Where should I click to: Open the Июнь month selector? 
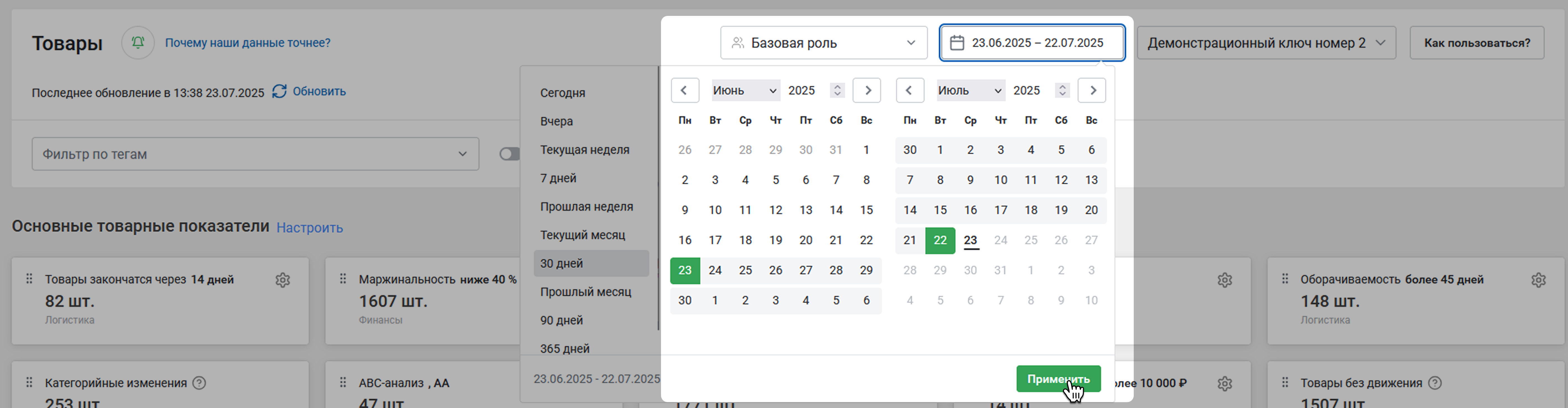tap(746, 91)
